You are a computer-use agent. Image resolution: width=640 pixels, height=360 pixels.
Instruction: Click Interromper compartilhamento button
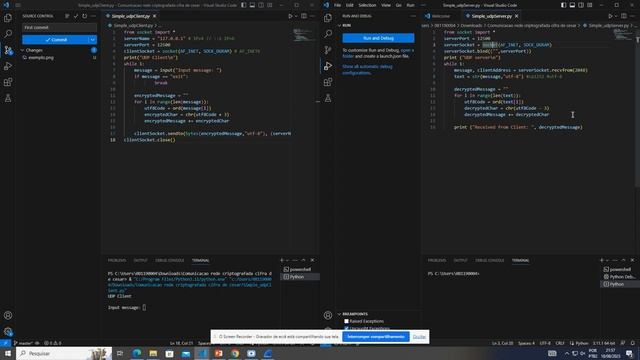pos(376,337)
